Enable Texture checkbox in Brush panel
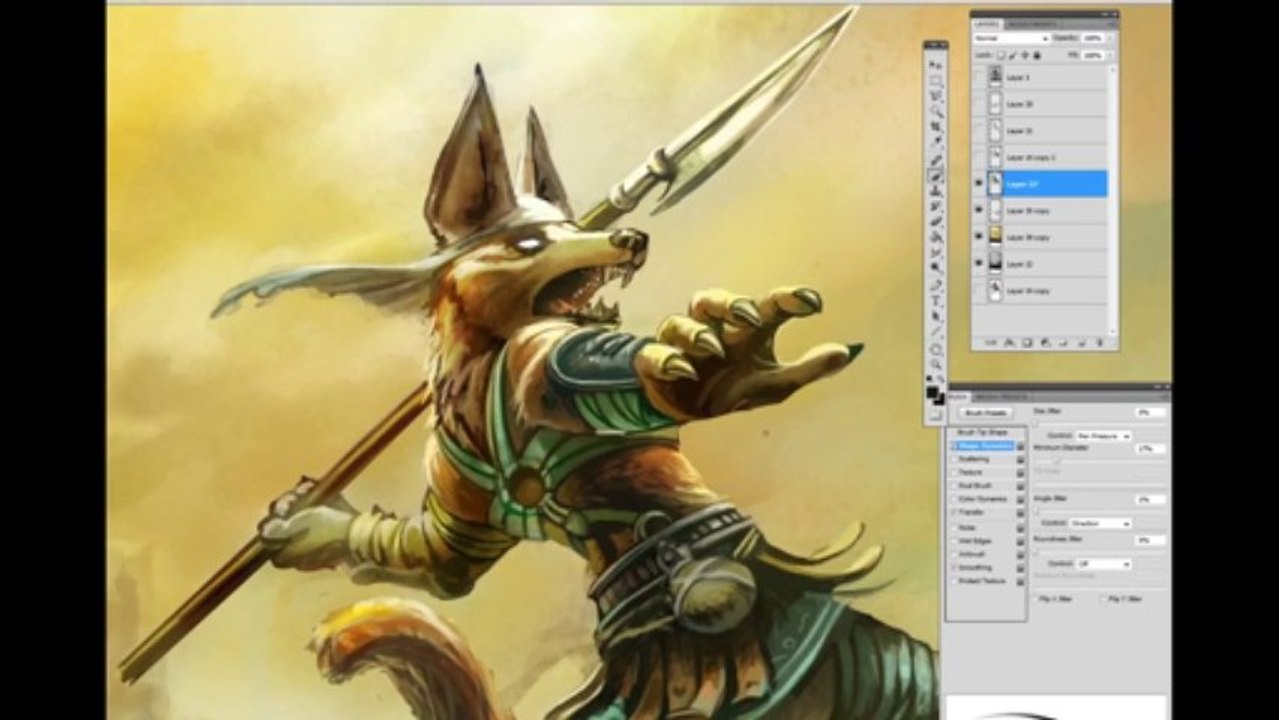1279x720 pixels. 953,473
